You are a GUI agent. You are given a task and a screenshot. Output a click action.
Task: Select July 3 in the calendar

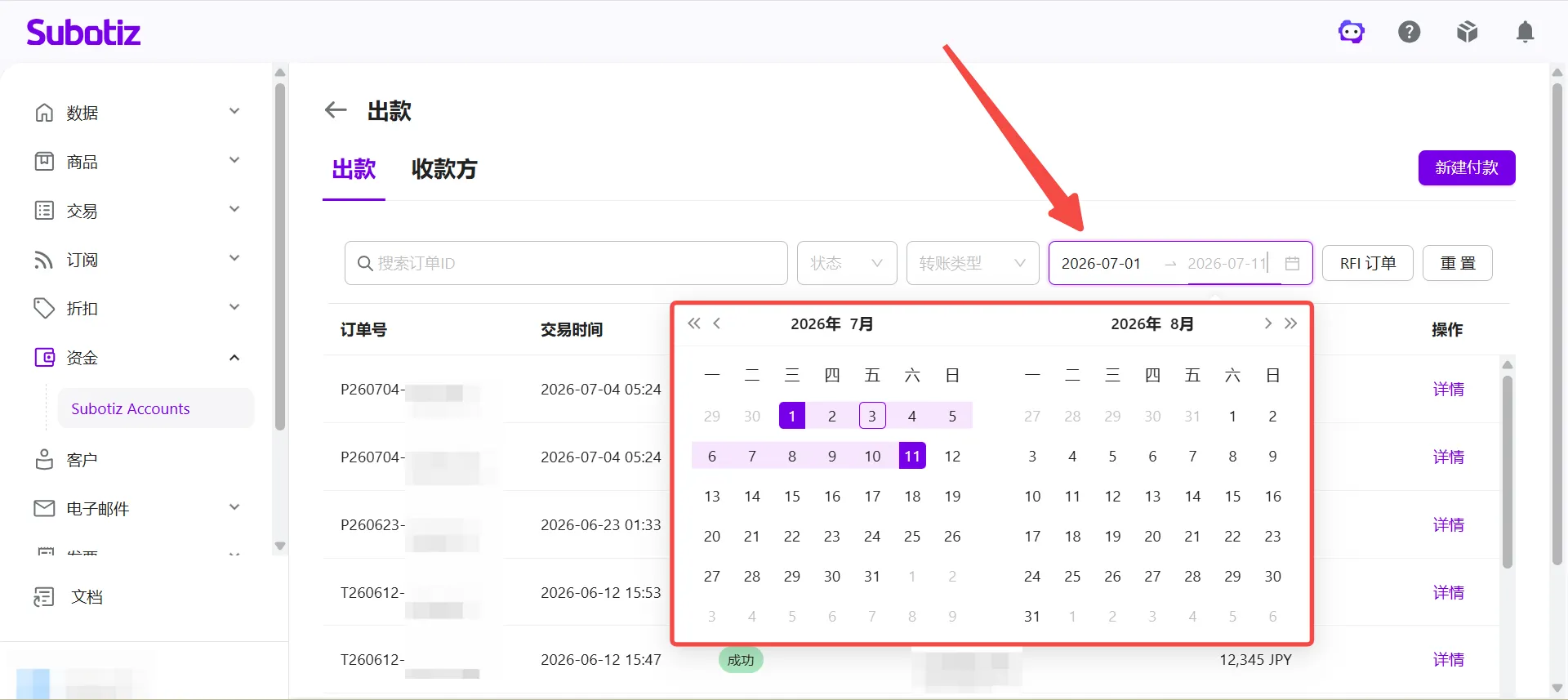(872, 416)
